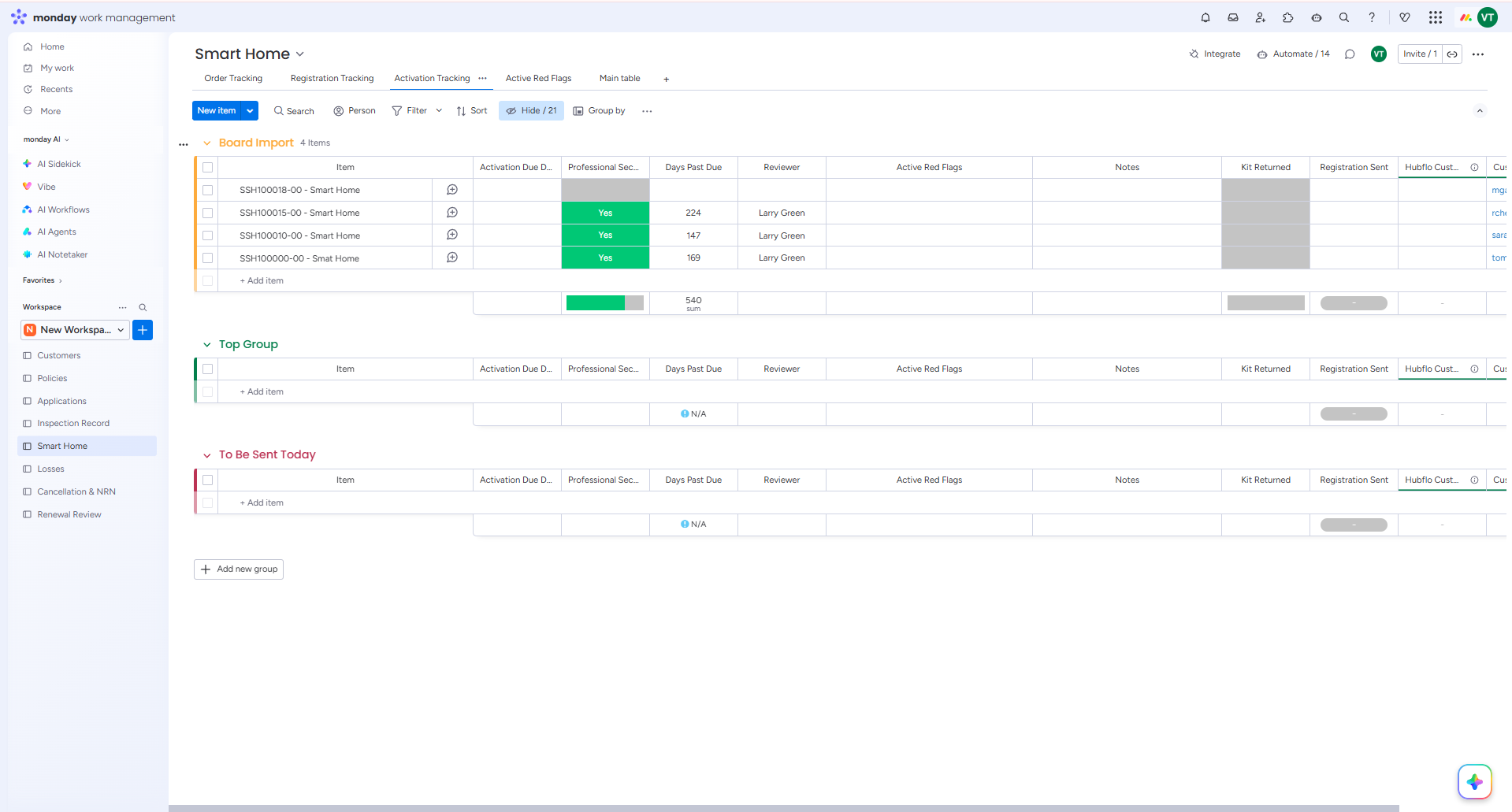Click the empty Professional Sec cell for SSH100018-00
The width and height of the screenshot is (1512, 812).
(x=605, y=190)
